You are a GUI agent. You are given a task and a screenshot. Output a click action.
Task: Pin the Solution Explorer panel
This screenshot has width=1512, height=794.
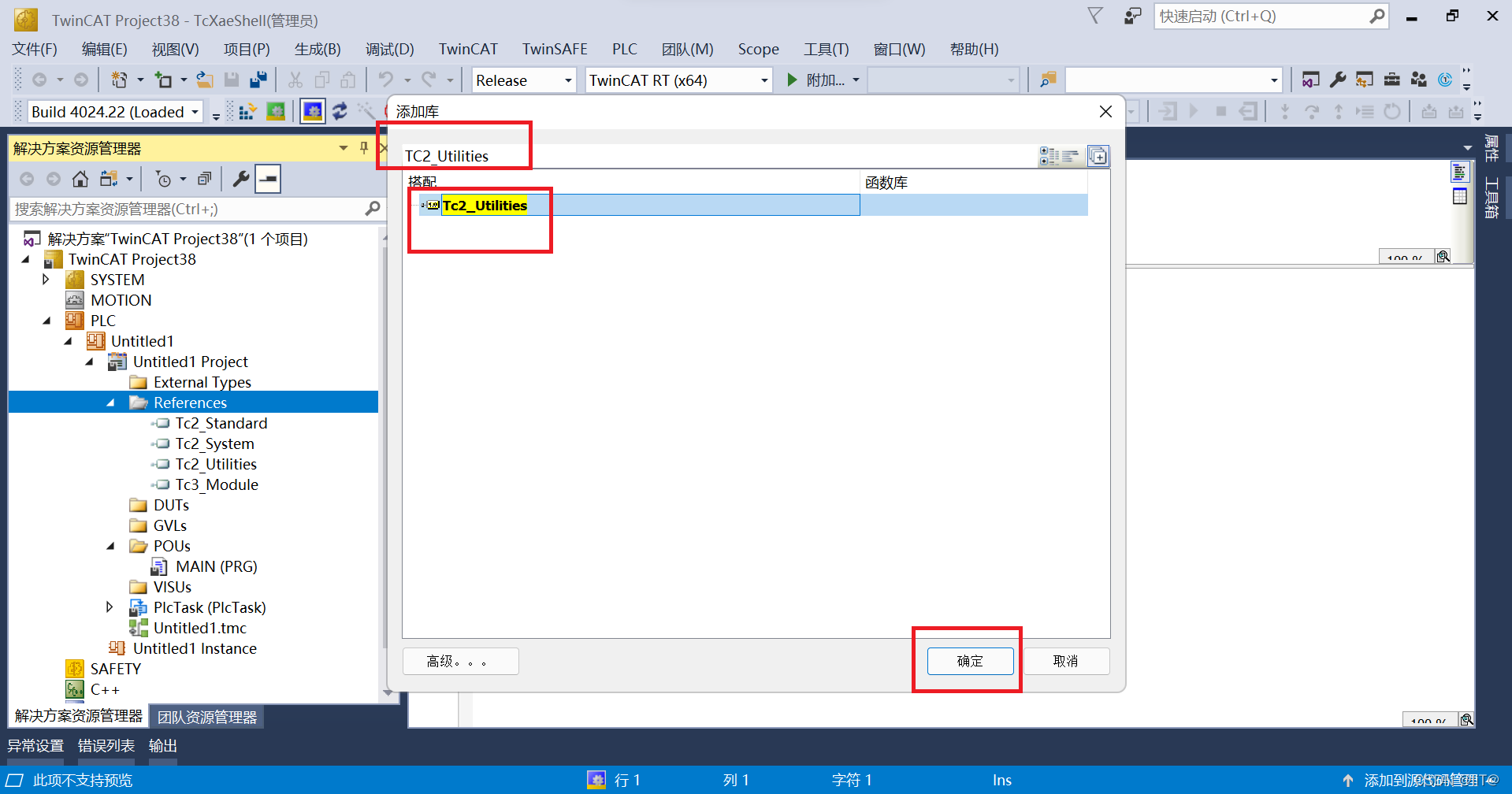click(363, 148)
